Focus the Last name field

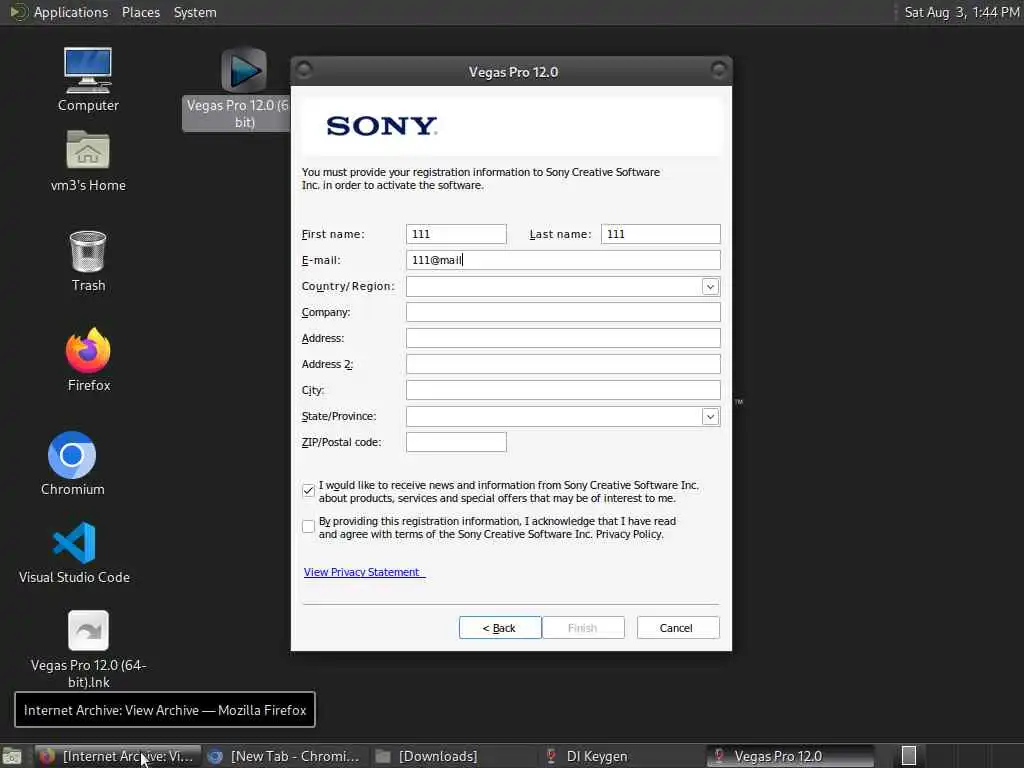point(660,234)
